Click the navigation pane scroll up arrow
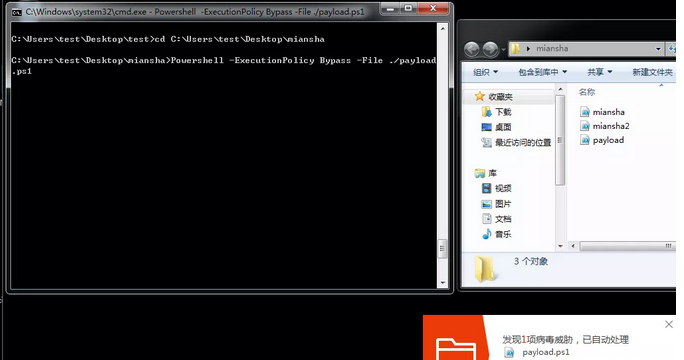This screenshot has width=684, height=360. [560, 89]
